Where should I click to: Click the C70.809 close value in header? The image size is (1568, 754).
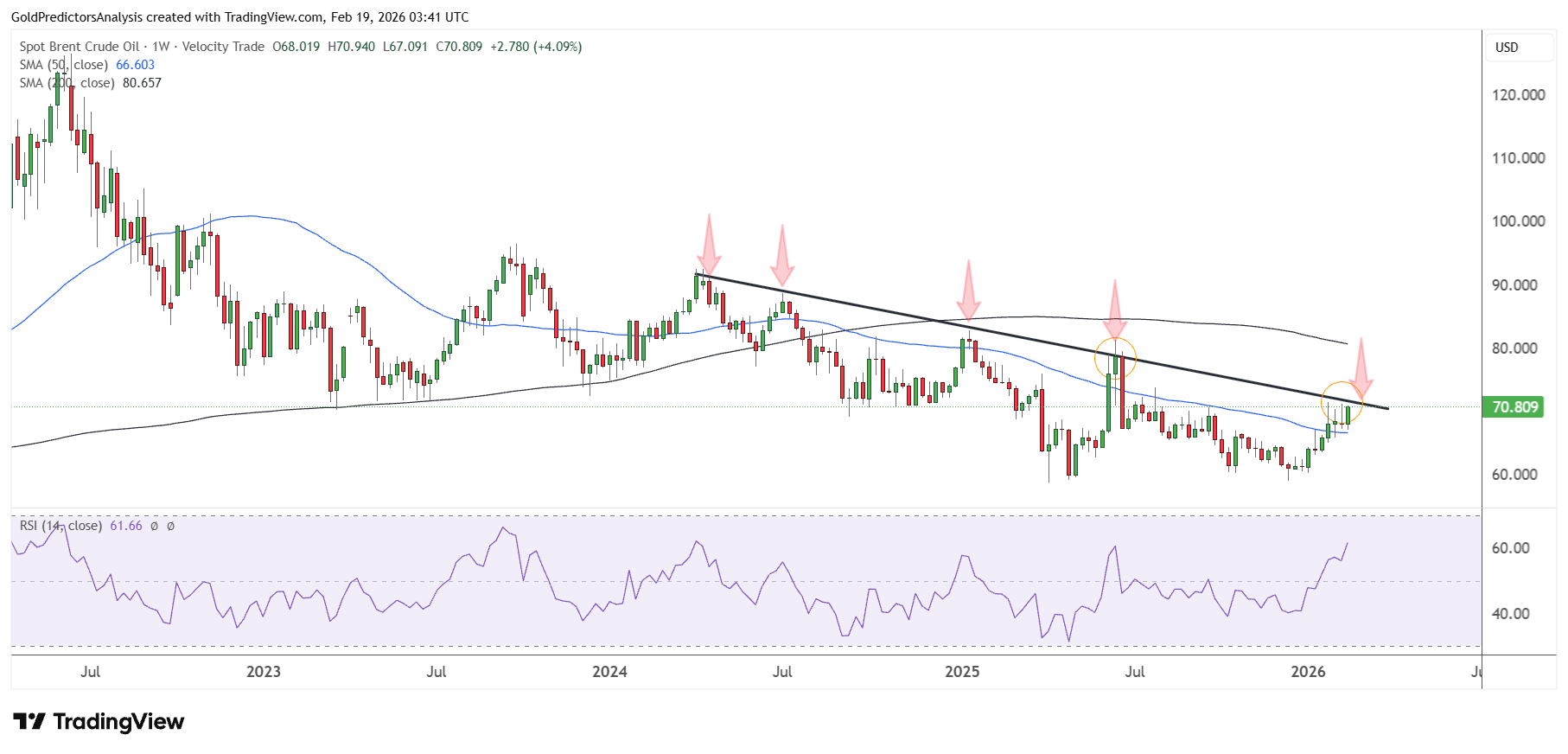click(x=459, y=47)
